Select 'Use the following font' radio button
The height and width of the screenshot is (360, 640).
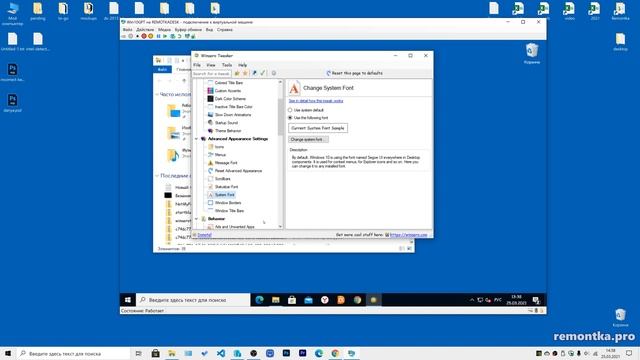click(x=308, y=118)
